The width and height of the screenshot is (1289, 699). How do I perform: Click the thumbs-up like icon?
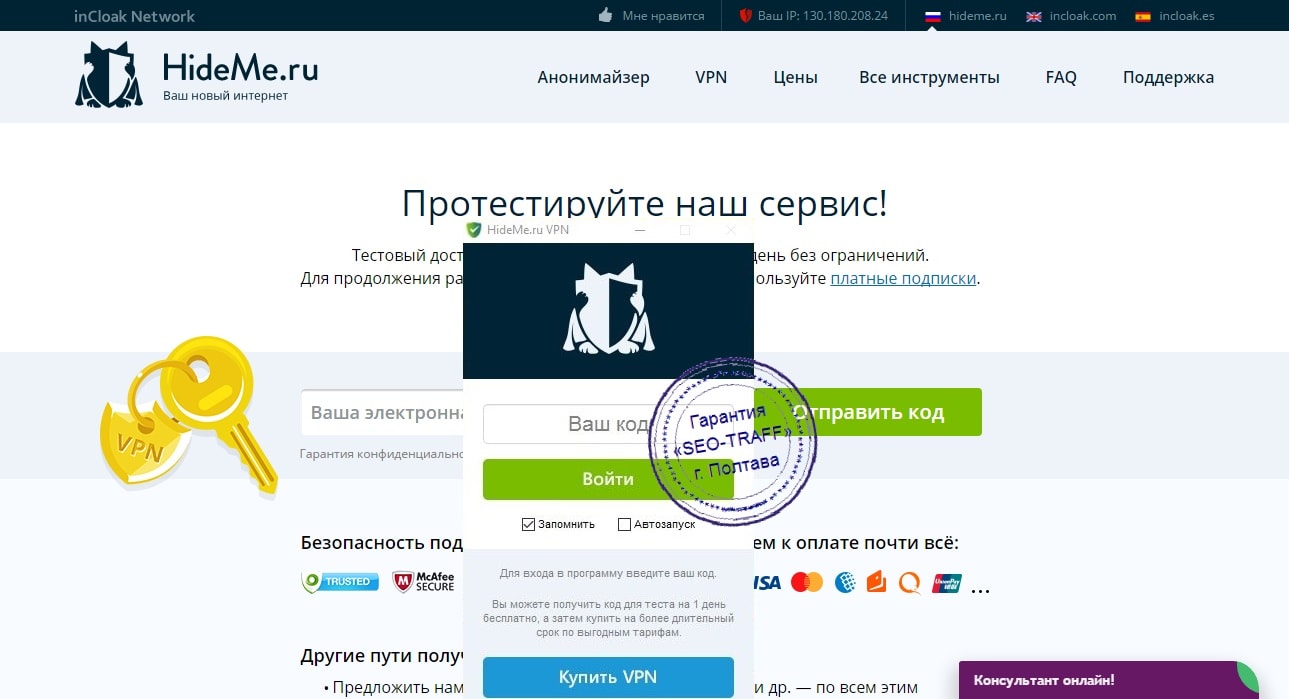tap(604, 15)
